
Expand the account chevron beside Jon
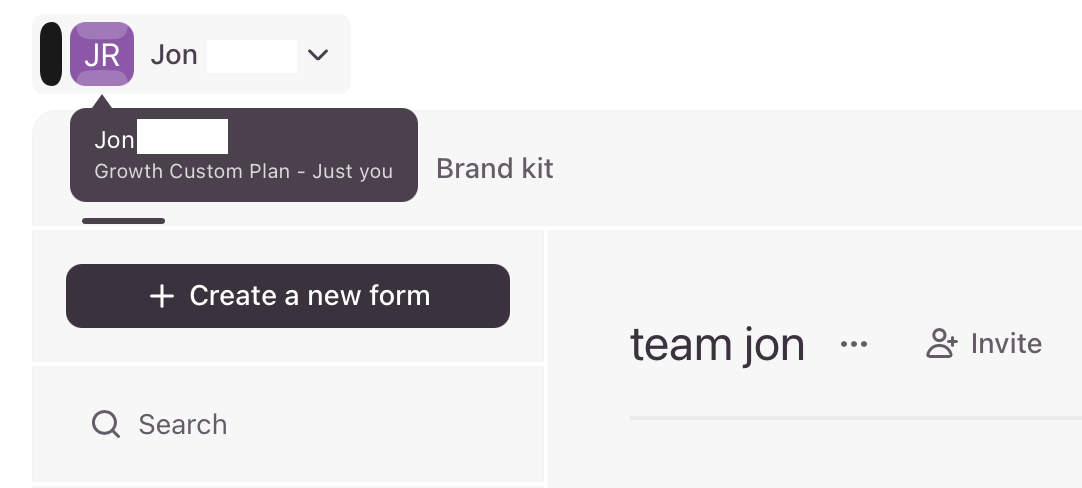pos(317,55)
